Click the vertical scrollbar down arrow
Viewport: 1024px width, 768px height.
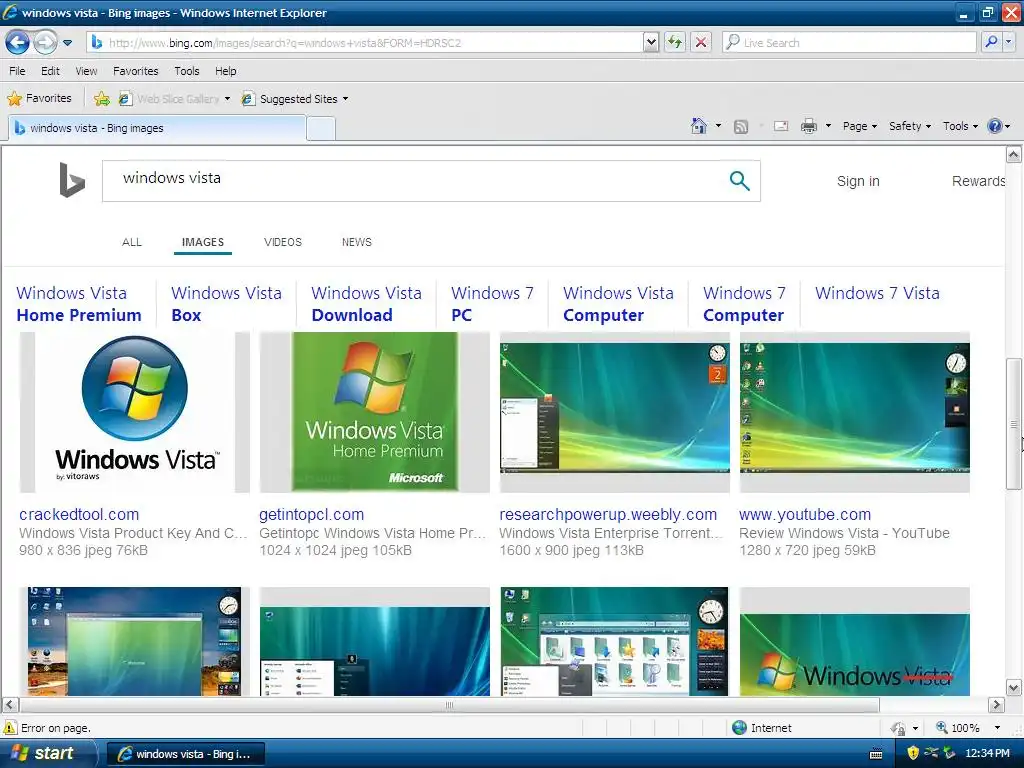[x=1014, y=688]
